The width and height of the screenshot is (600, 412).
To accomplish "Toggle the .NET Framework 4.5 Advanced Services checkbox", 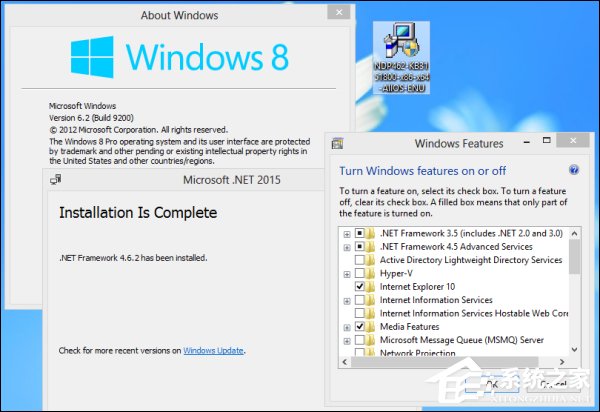I will (x=359, y=247).
